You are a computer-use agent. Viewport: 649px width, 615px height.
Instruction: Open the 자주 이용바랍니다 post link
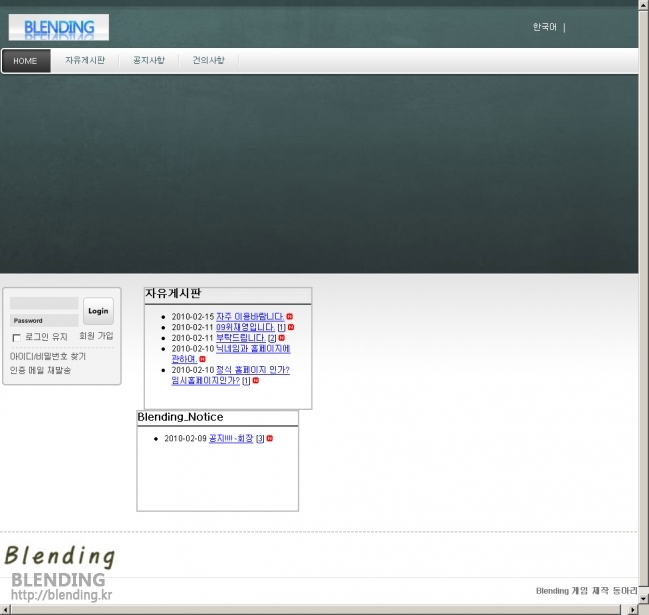(x=250, y=317)
